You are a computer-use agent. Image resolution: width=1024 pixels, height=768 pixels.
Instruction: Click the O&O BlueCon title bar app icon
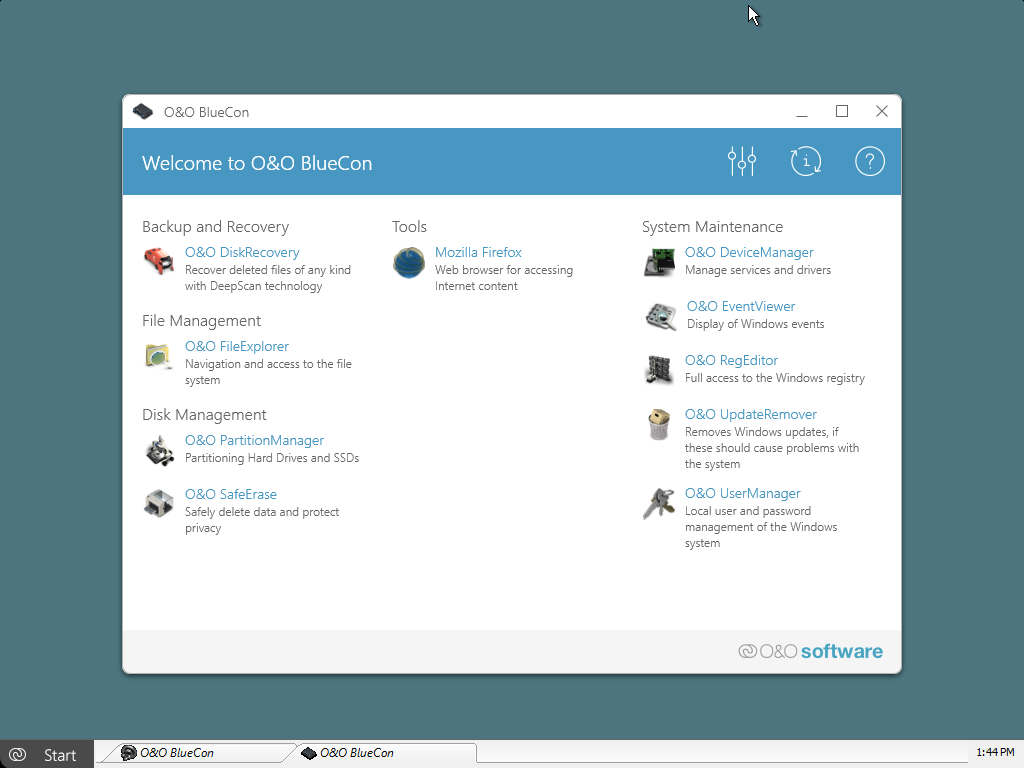(143, 112)
